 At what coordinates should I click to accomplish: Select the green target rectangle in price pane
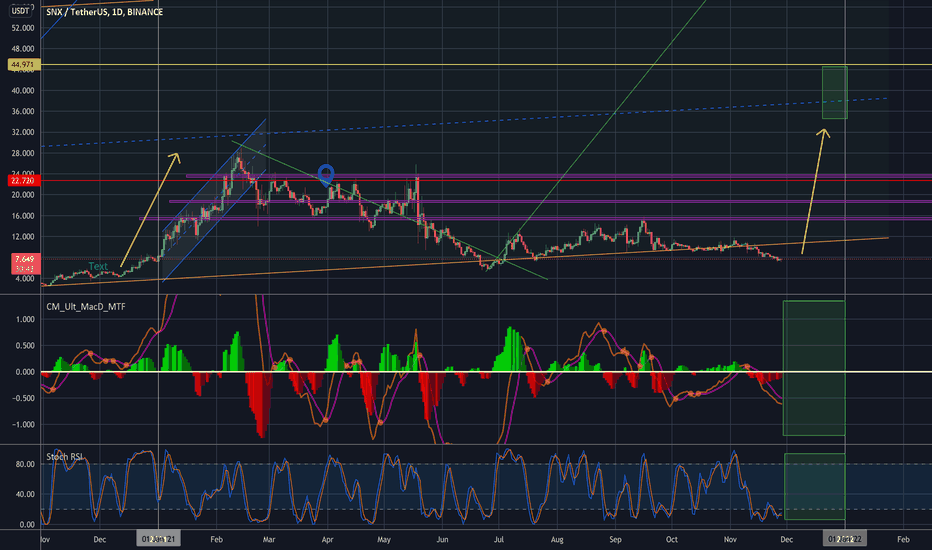click(835, 93)
